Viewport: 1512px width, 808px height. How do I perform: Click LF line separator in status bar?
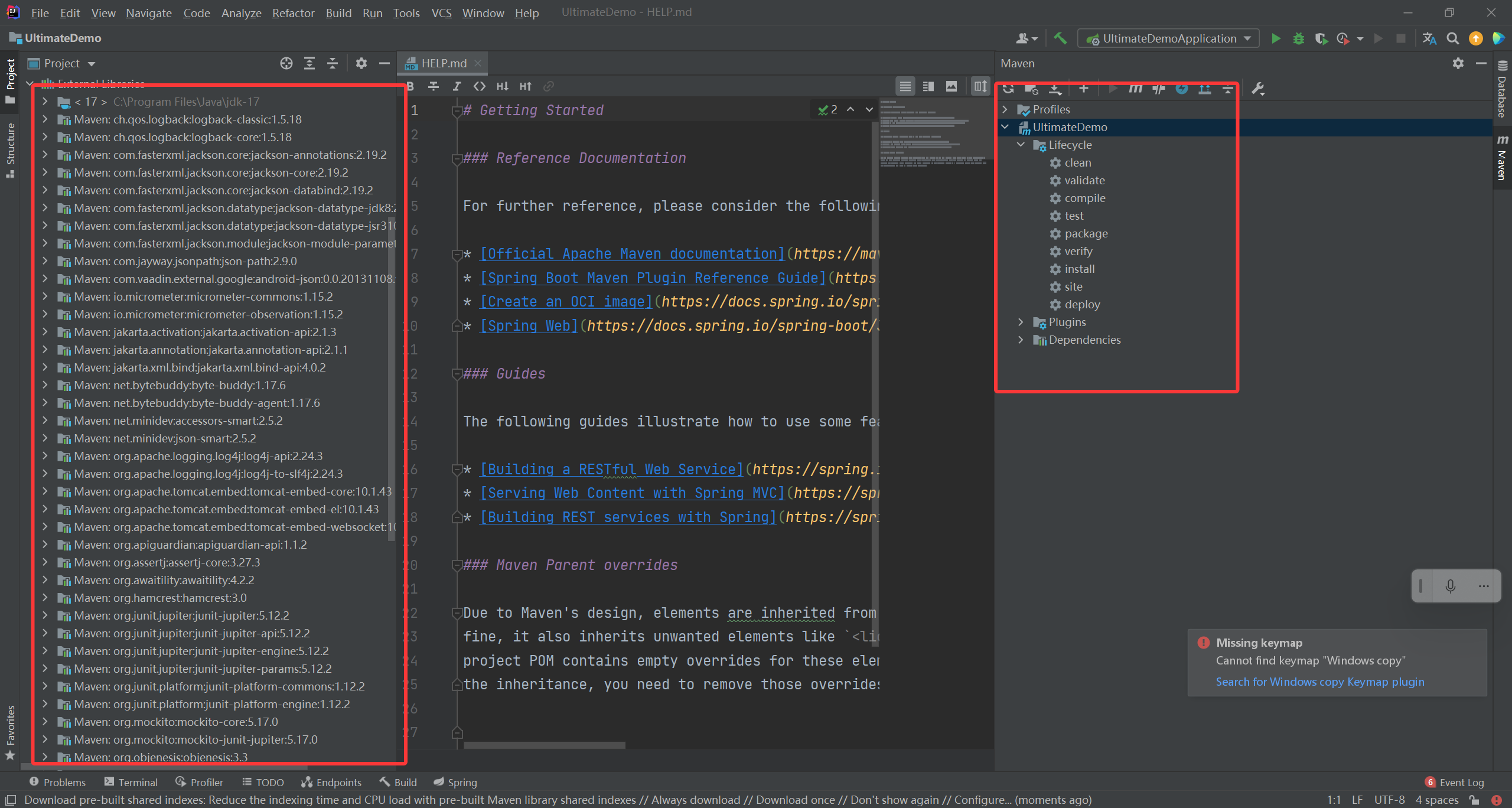[x=1357, y=800]
